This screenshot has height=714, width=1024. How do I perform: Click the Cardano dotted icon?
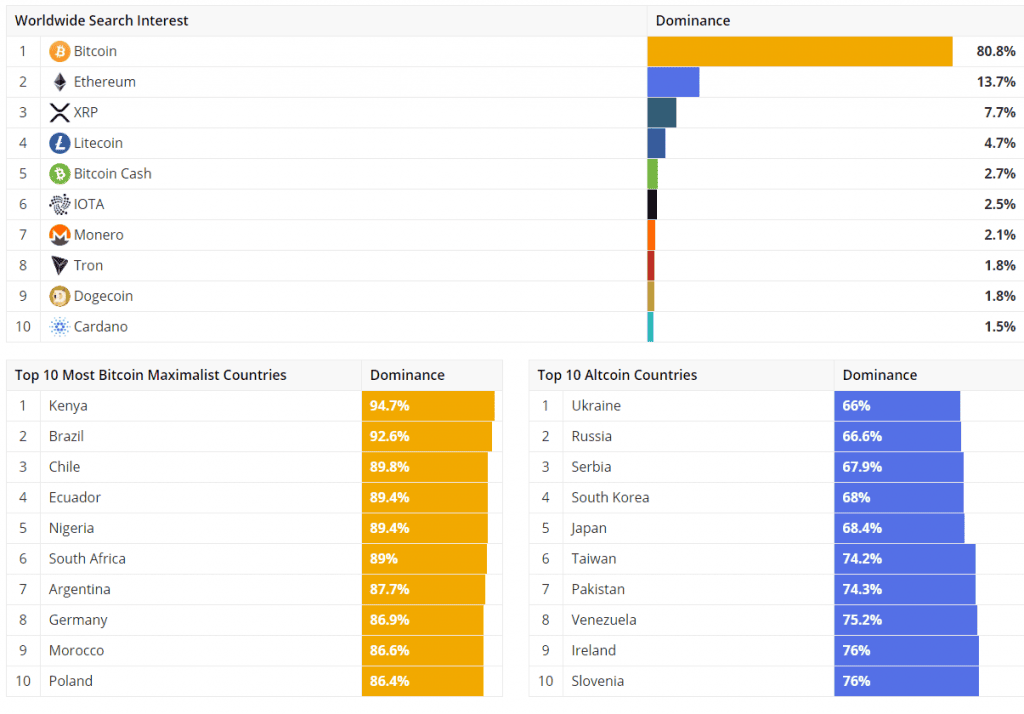click(59, 327)
